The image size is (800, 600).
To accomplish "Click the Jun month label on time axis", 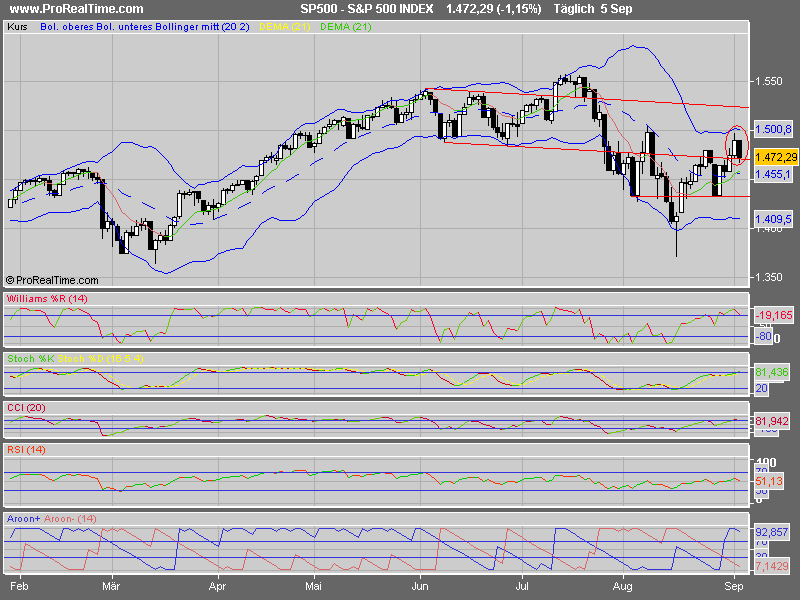I will pyautogui.click(x=420, y=586).
